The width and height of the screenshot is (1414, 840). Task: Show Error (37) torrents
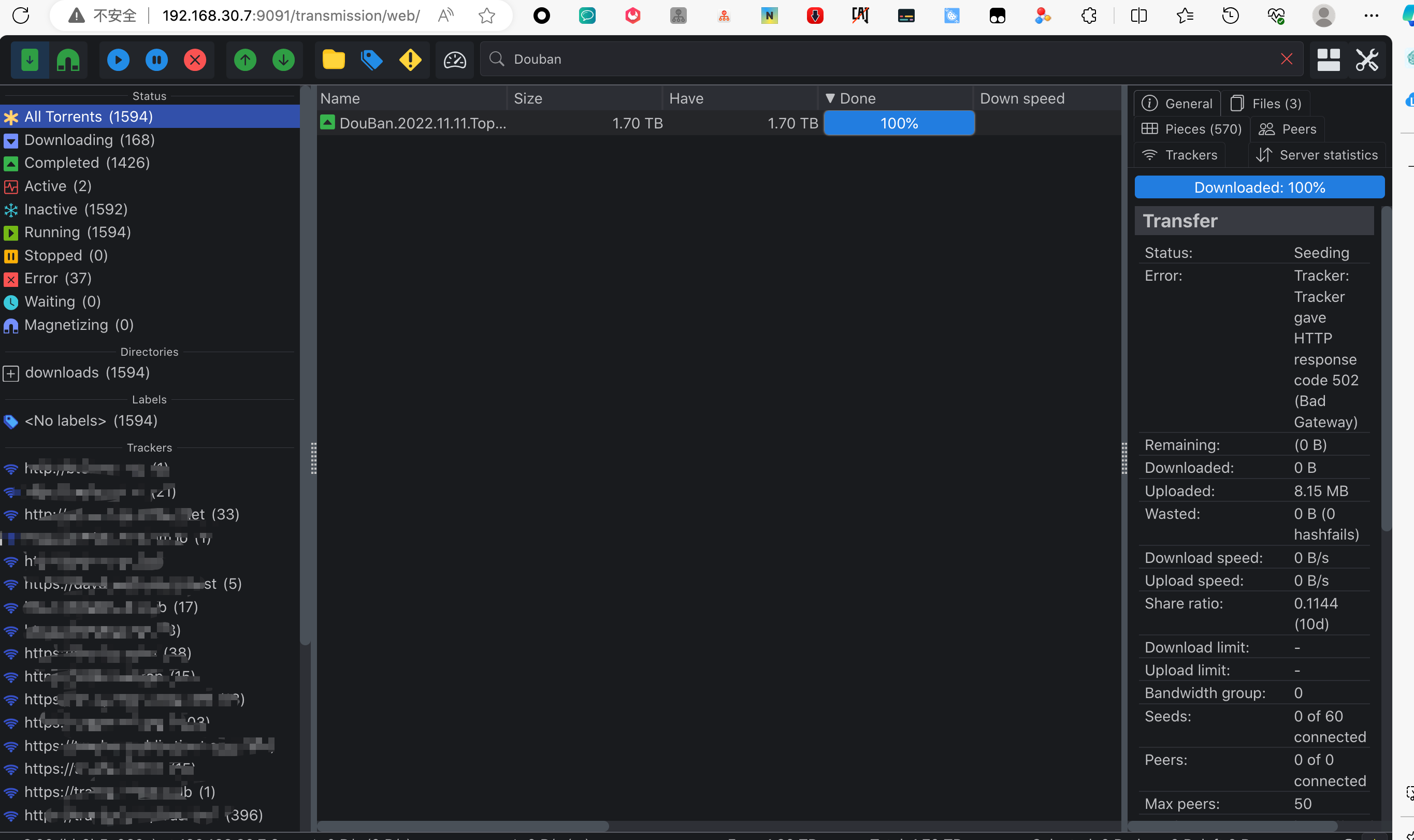[x=150, y=279]
